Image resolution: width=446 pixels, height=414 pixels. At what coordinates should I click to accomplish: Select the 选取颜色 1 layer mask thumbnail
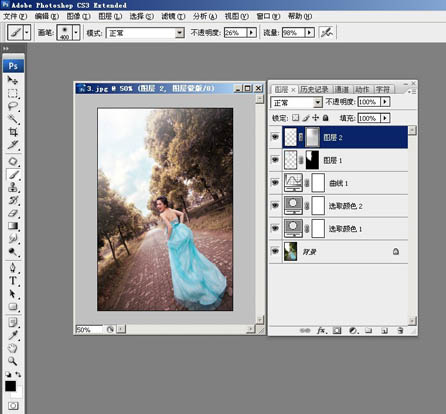click(318, 228)
